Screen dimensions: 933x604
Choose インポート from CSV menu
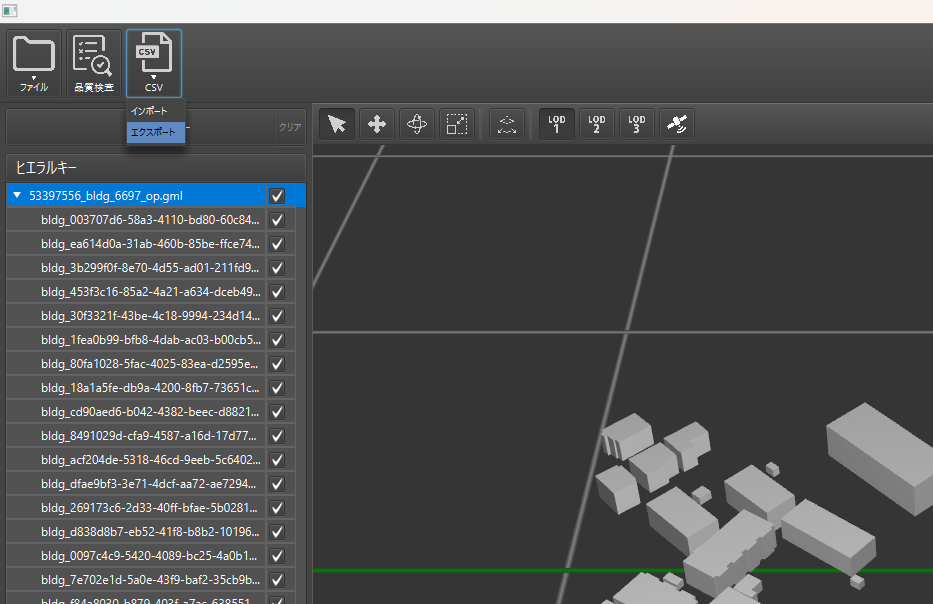click(156, 111)
